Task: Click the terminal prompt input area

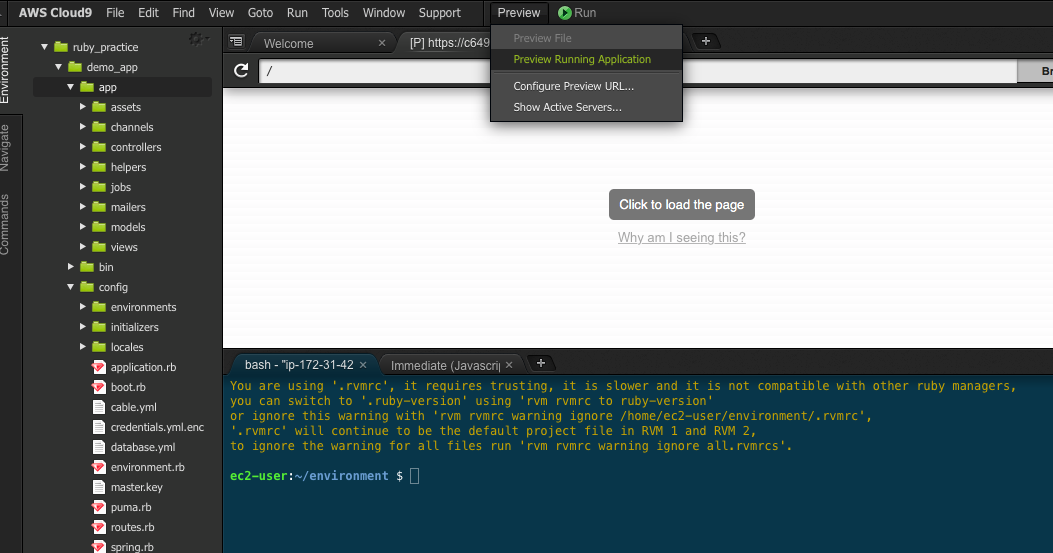Action: pos(414,476)
